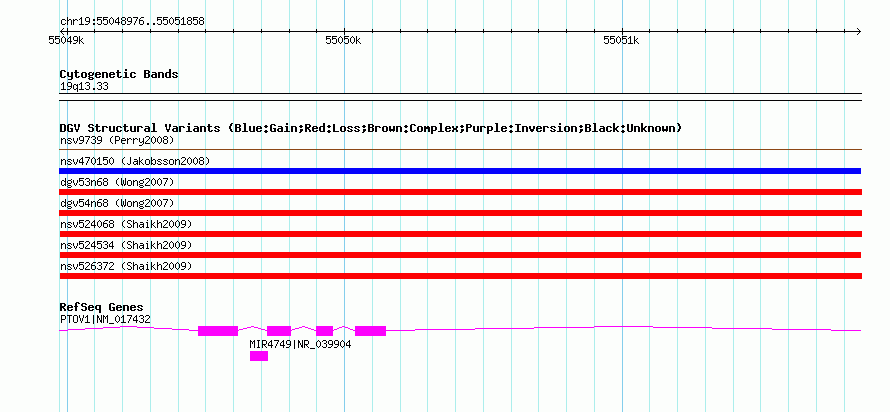Click the chr19:55048976..55051858 coordinate label
890x412 pixels.
[x=132, y=22]
